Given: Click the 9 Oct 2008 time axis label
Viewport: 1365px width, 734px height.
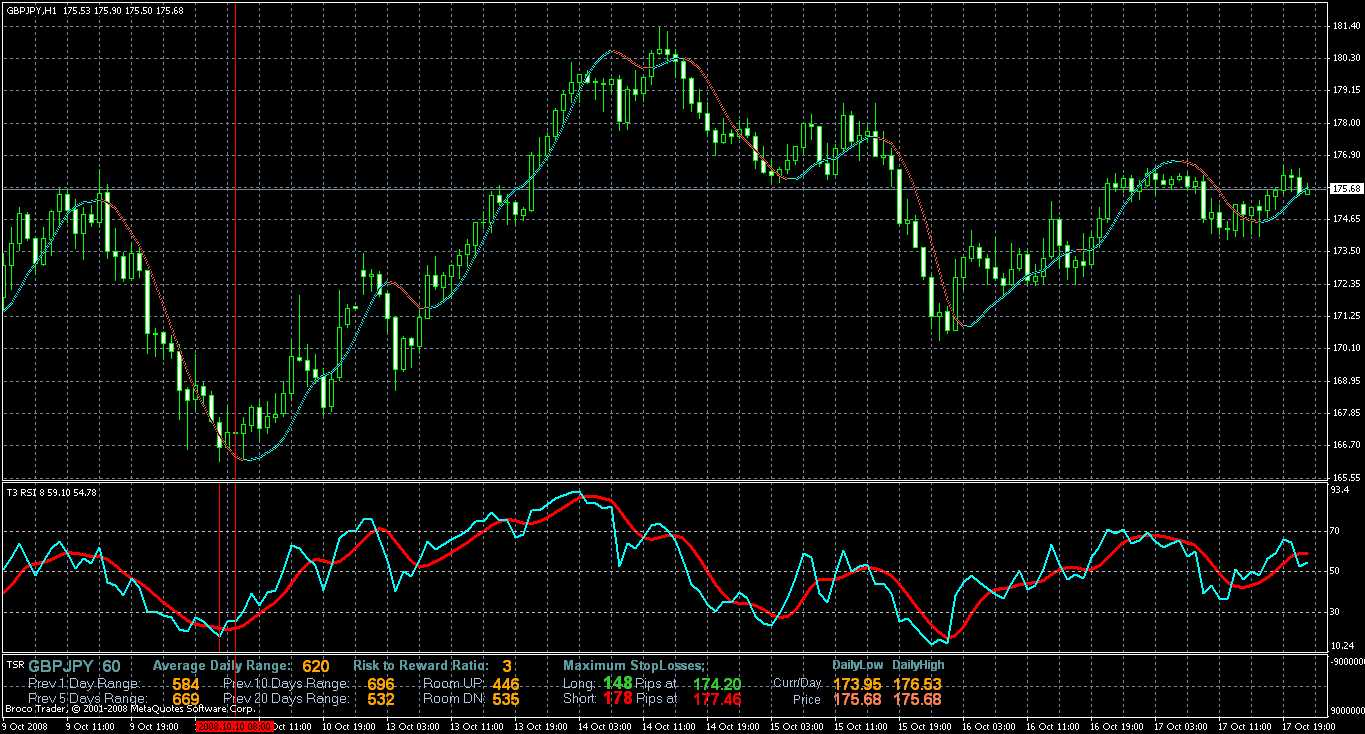Looking at the screenshot, I should tap(25, 727).
